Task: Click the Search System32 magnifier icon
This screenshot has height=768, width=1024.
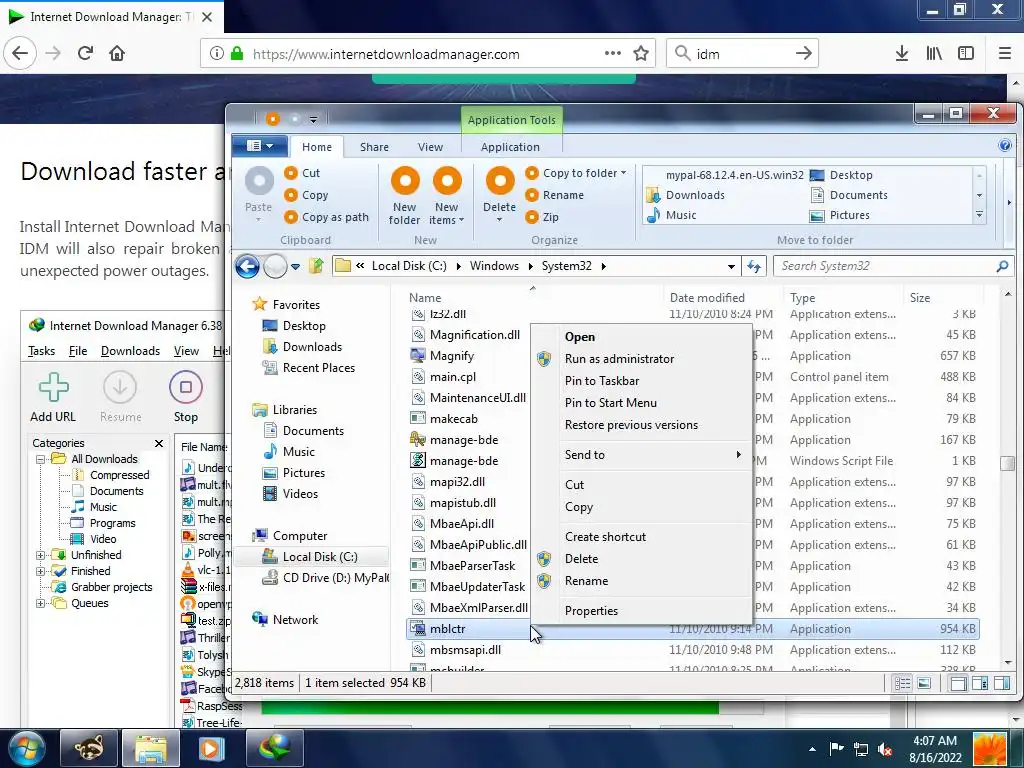Action: pos(1002,266)
